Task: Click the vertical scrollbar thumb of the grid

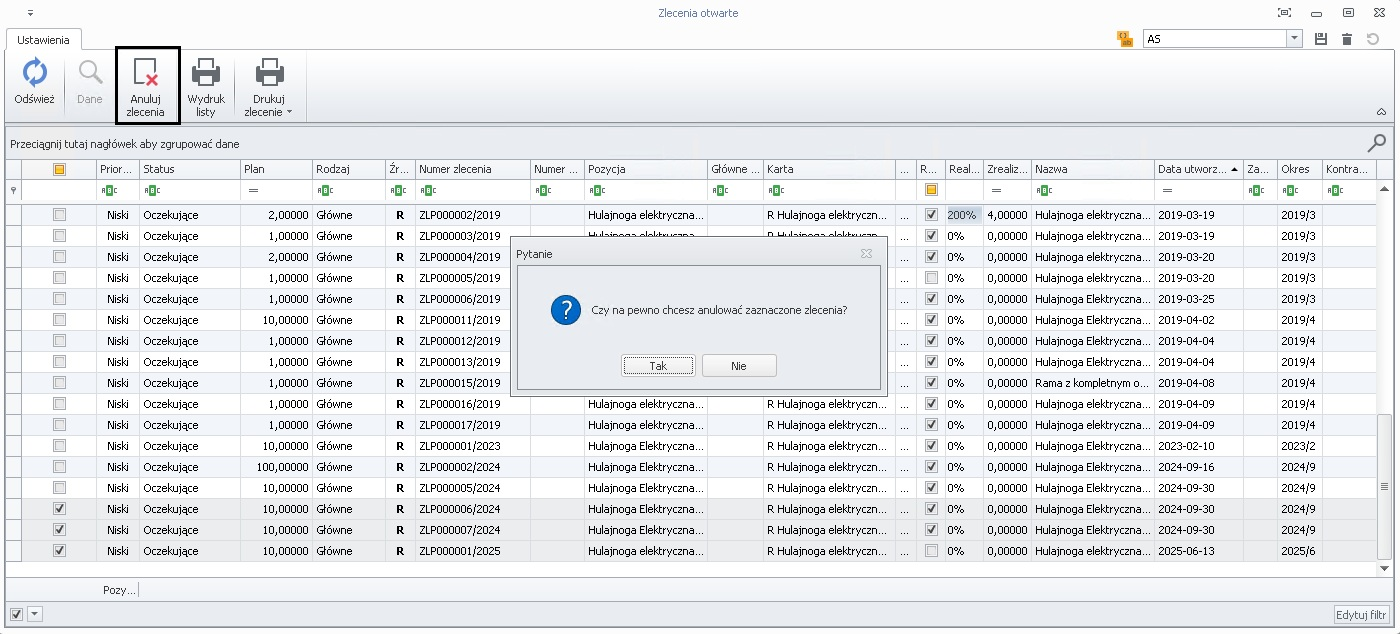Action: click(x=1385, y=487)
